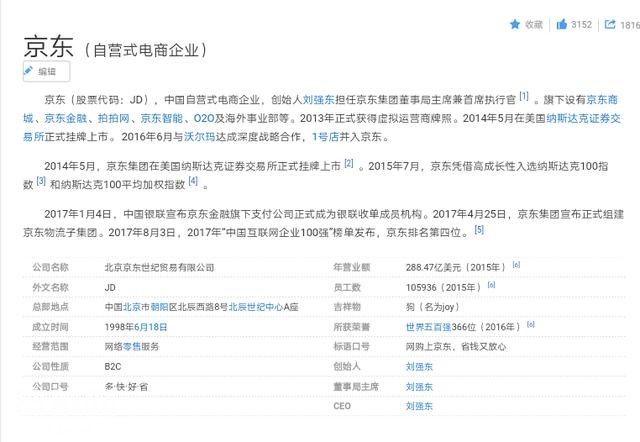The width and height of the screenshot is (640, 442).
Task: Click citation [6] beside 所获荣誉 value
Action: coord(531,324)
